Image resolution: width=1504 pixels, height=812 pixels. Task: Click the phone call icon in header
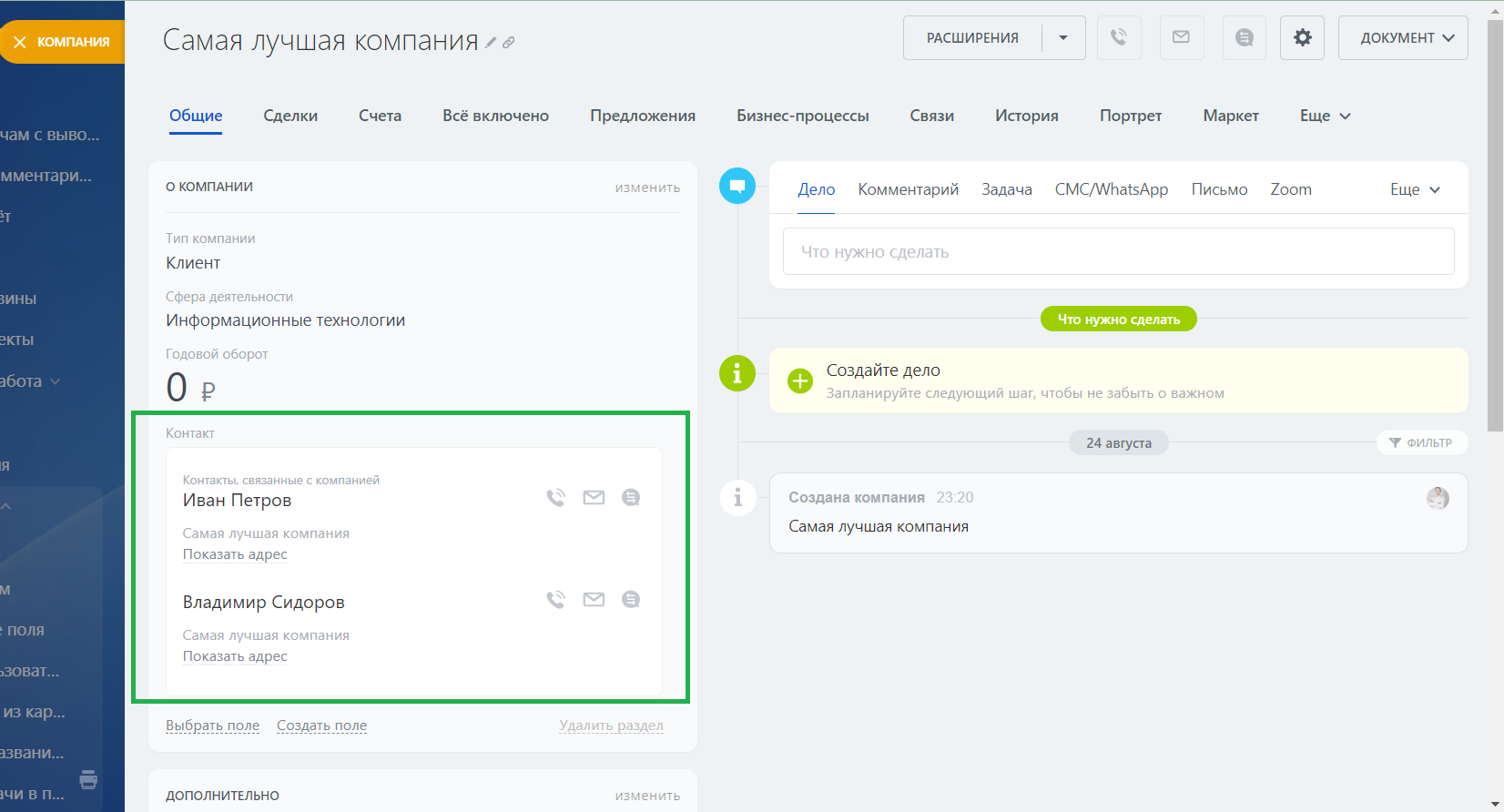[x=1119, y=37]
